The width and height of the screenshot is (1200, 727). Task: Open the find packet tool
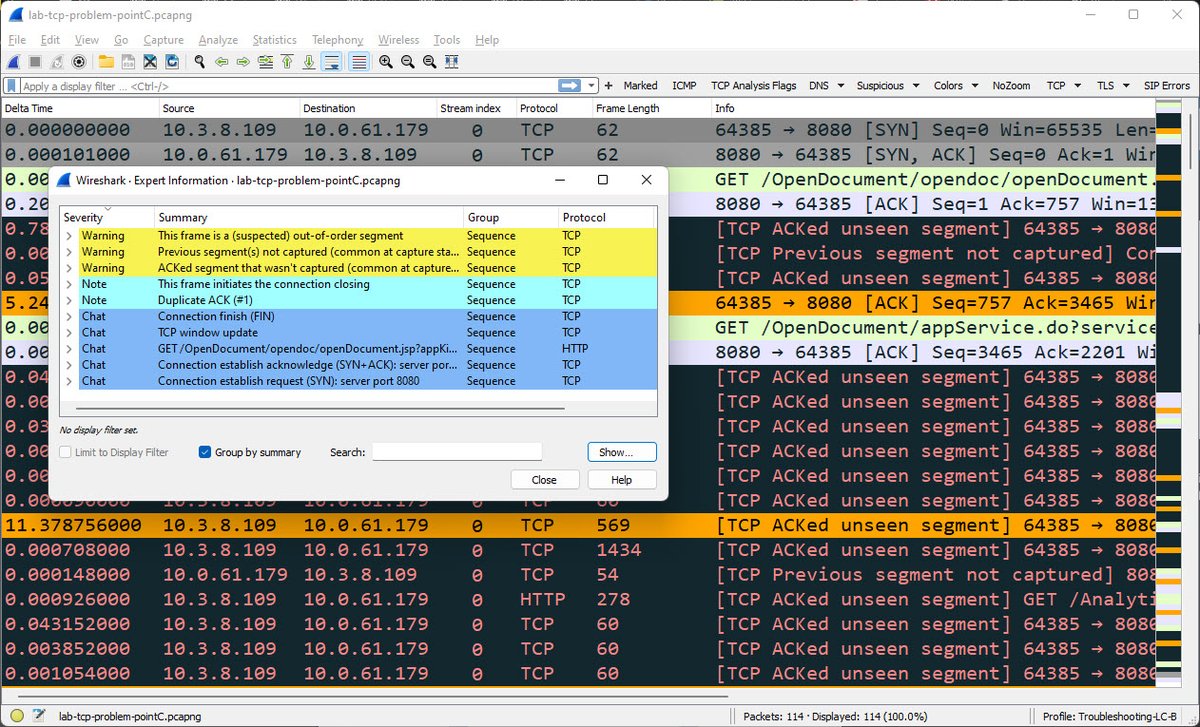tap(197, 62)
